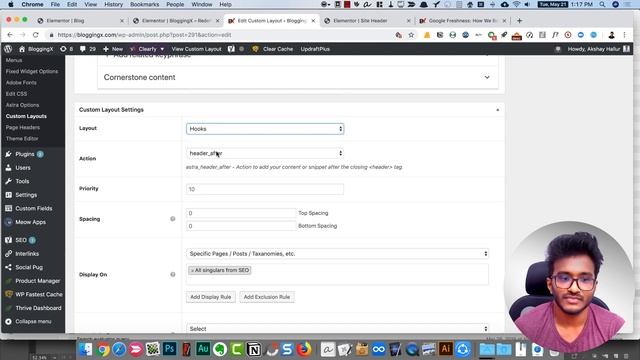This screenshot has width=640, height=360.
Task: Open Spotlight search in menu bar
Action: pyautogui.click(x=602, y=4)
